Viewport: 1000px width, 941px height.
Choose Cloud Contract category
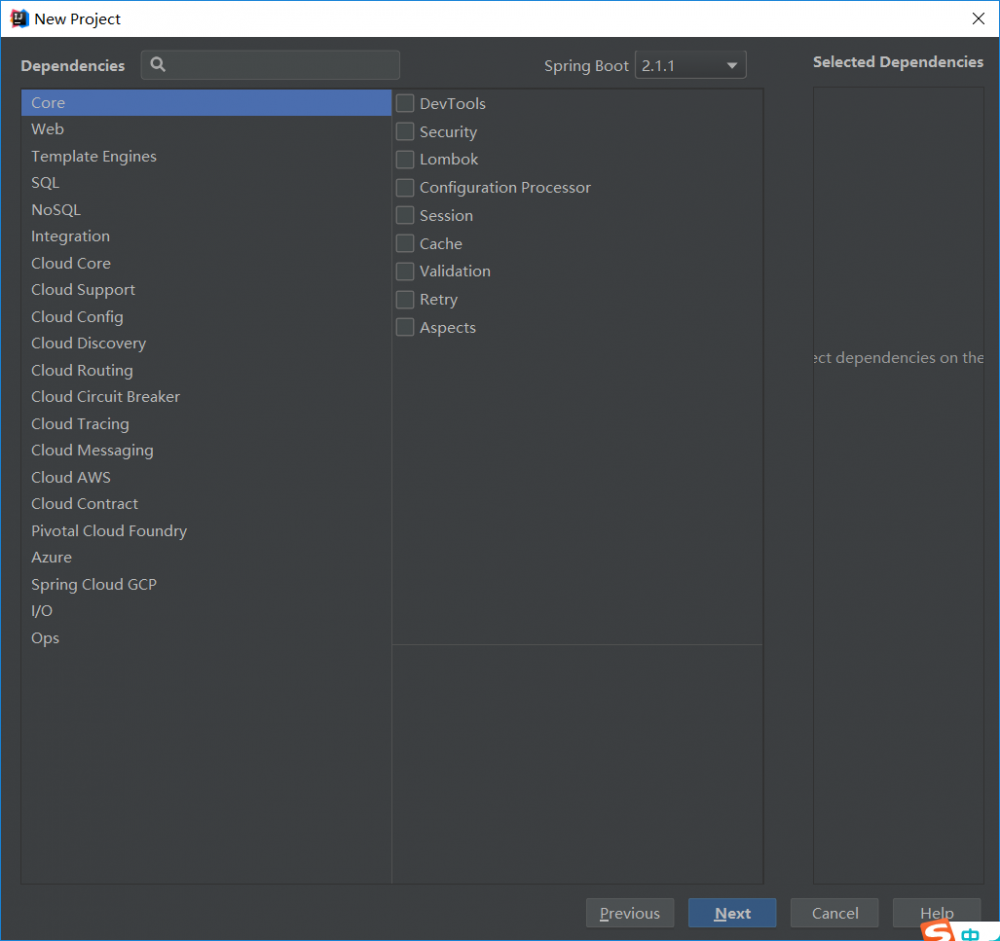[x=206, y=504]
